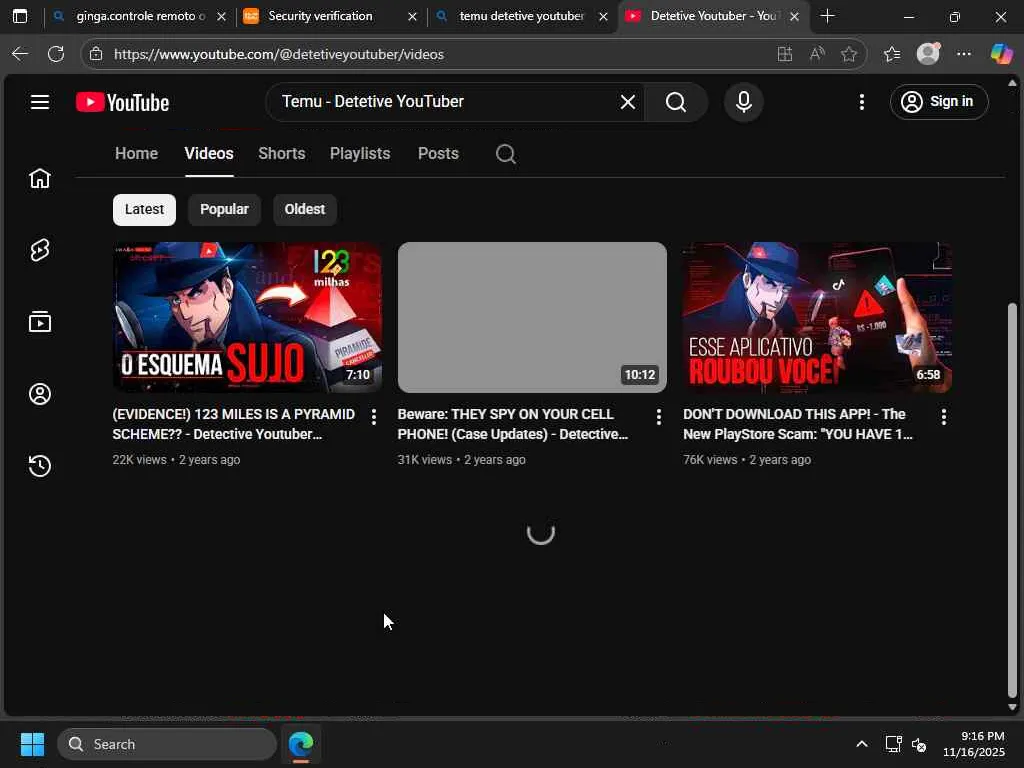This screenshot has height=768, width=1024.
Task: Click the taskbar Search box
Action: pyautogui.click(x=167, y=744)
